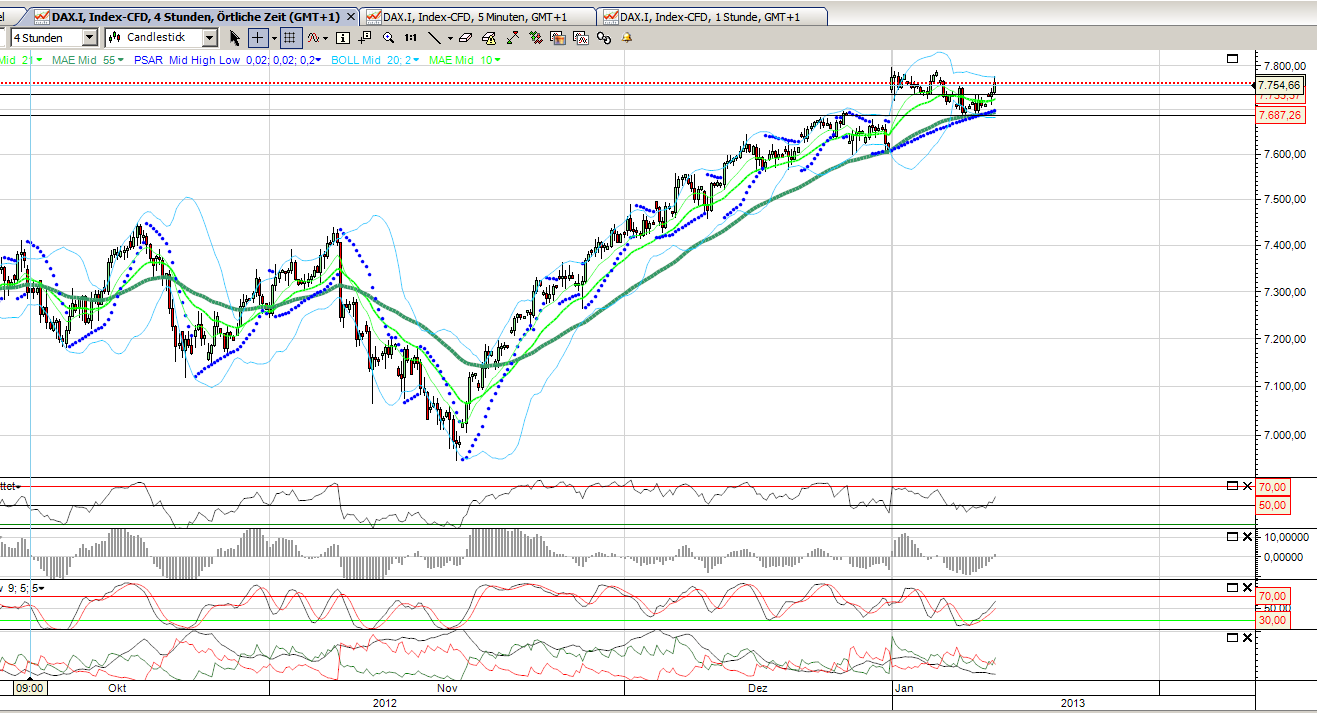1317x713 pixels.
Task: Activate the crosshair cursor tool
Action: (258, 38)
